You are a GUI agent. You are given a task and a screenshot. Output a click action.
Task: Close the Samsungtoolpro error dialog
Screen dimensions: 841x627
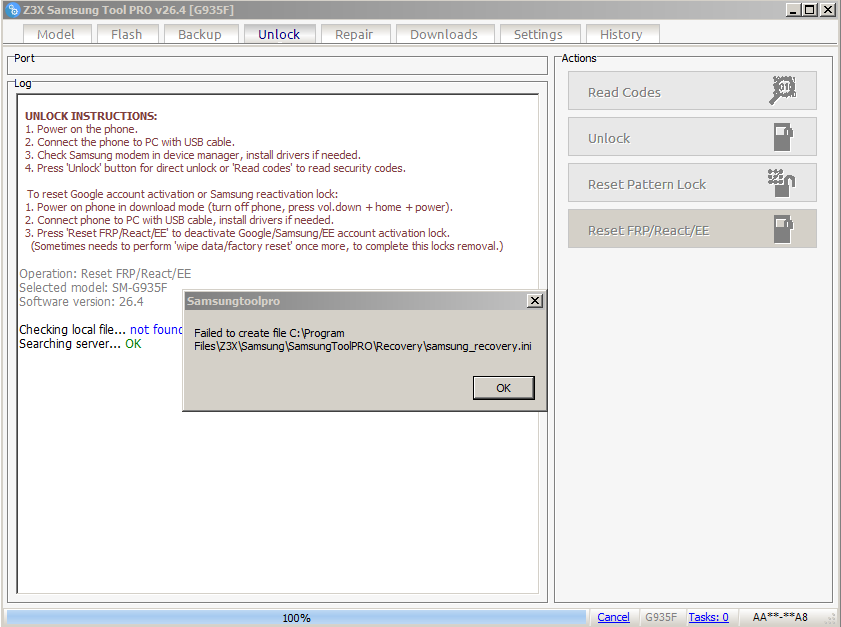click(x=535, y=301)
